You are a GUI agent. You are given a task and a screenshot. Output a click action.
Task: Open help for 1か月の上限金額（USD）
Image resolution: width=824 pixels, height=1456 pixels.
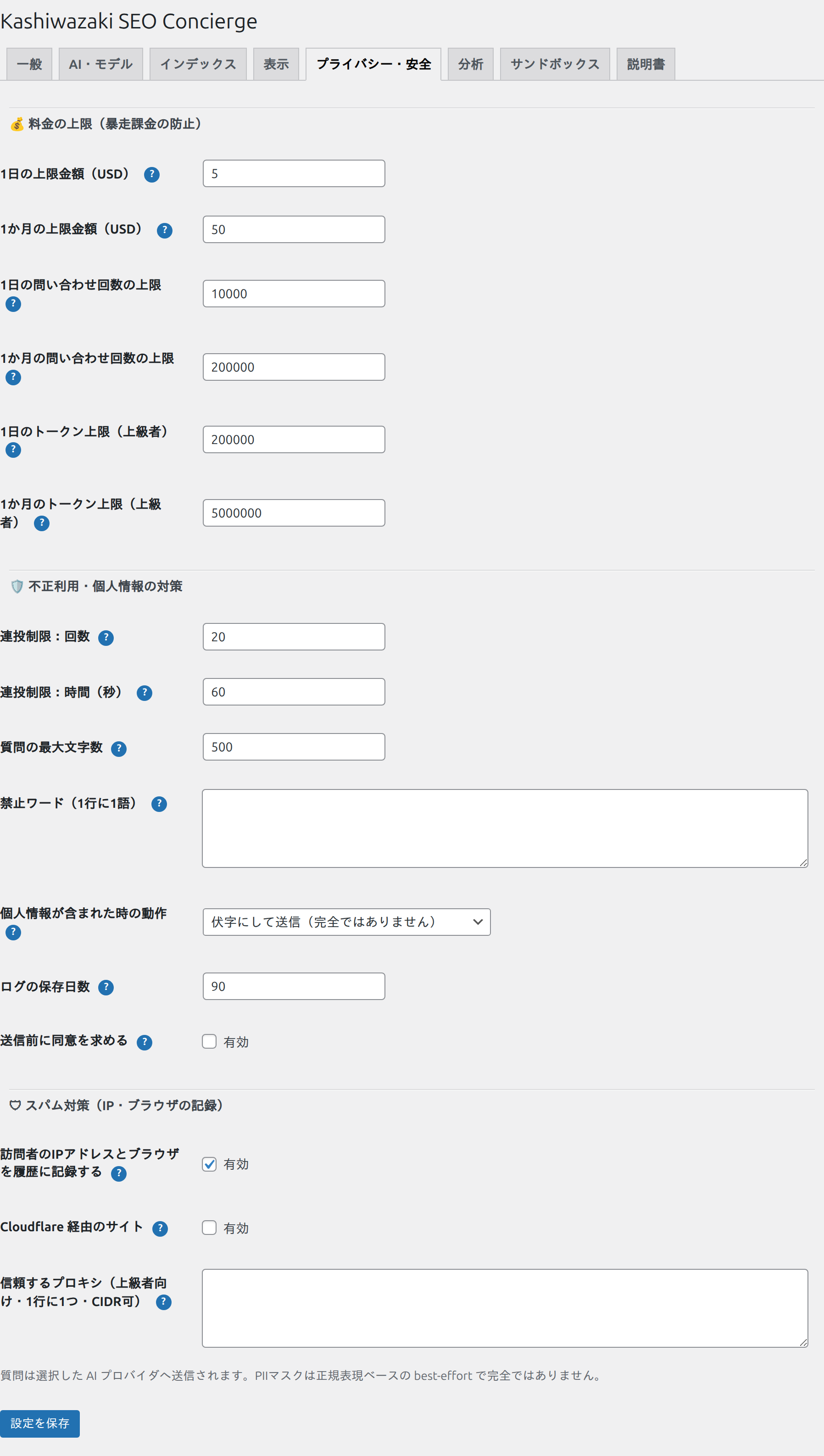(165, 230)
